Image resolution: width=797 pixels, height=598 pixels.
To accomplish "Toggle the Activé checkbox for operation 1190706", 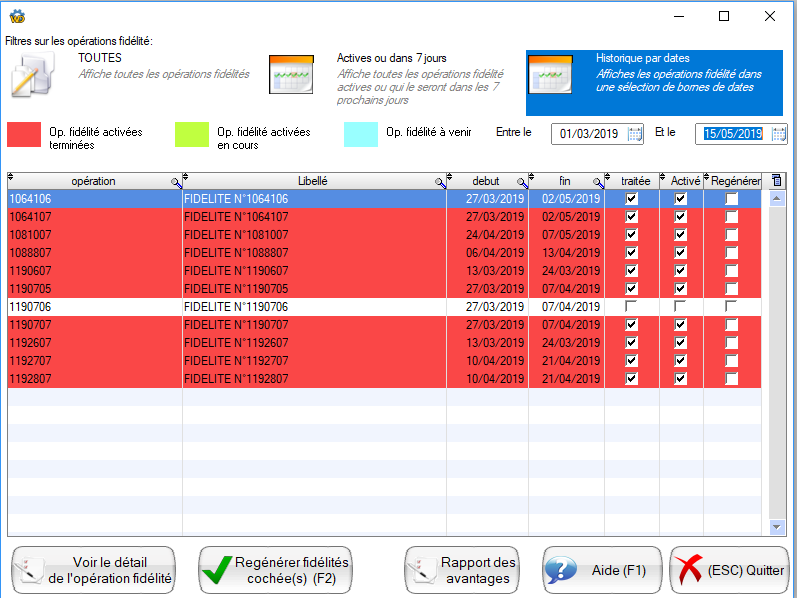I will pos(680,306).
